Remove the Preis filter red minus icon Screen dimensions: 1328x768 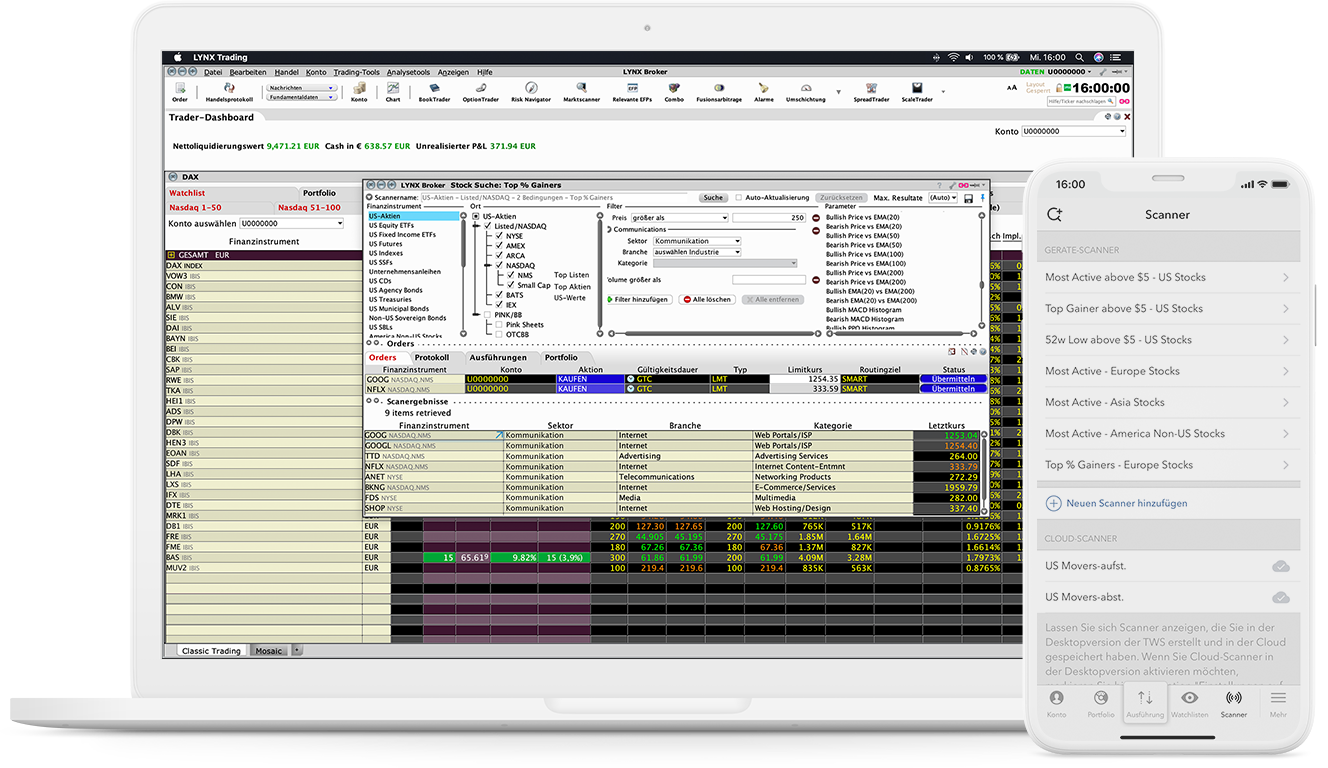(x=815, y=217)
